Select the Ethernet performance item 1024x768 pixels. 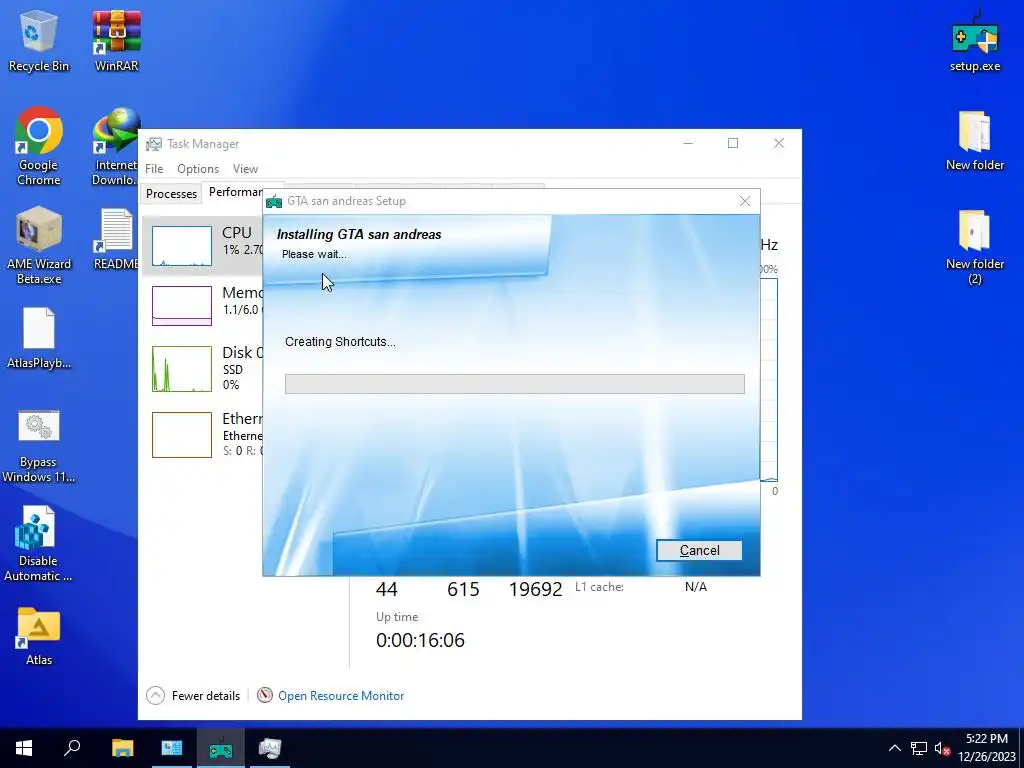point(202,434)
